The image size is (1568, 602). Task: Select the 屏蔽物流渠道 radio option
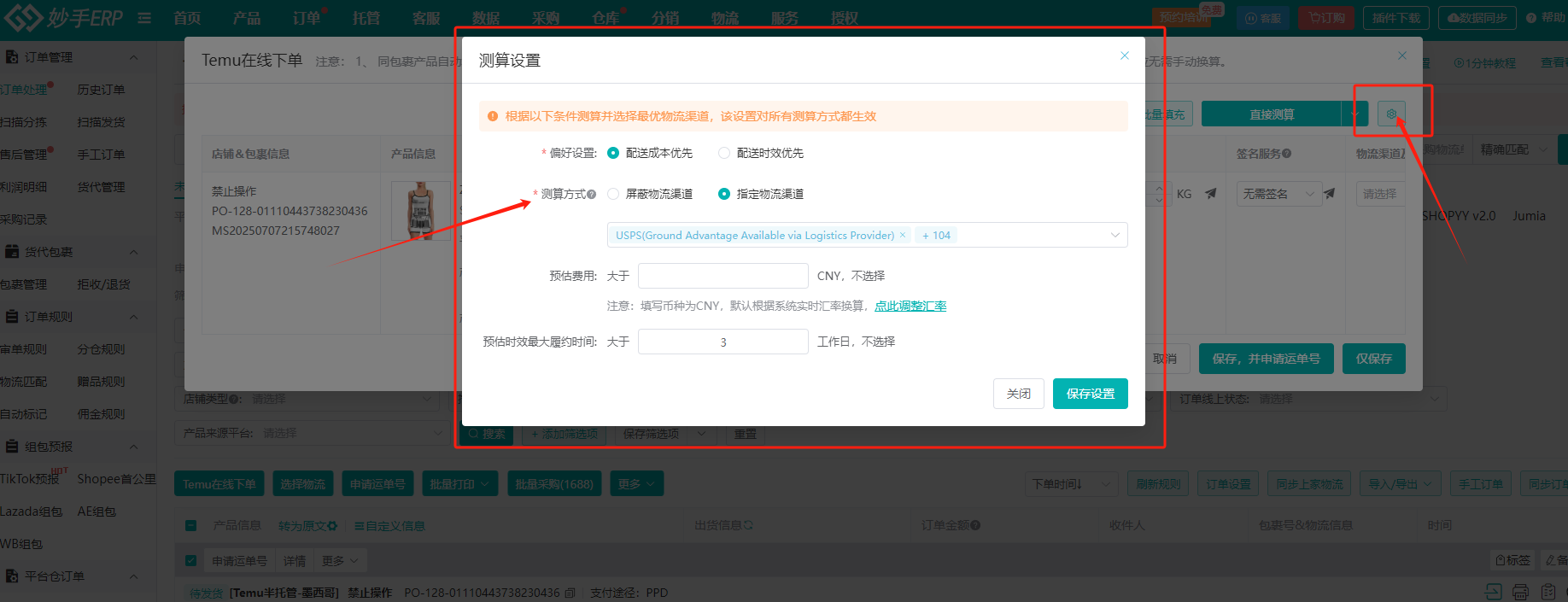pos(613,194)
